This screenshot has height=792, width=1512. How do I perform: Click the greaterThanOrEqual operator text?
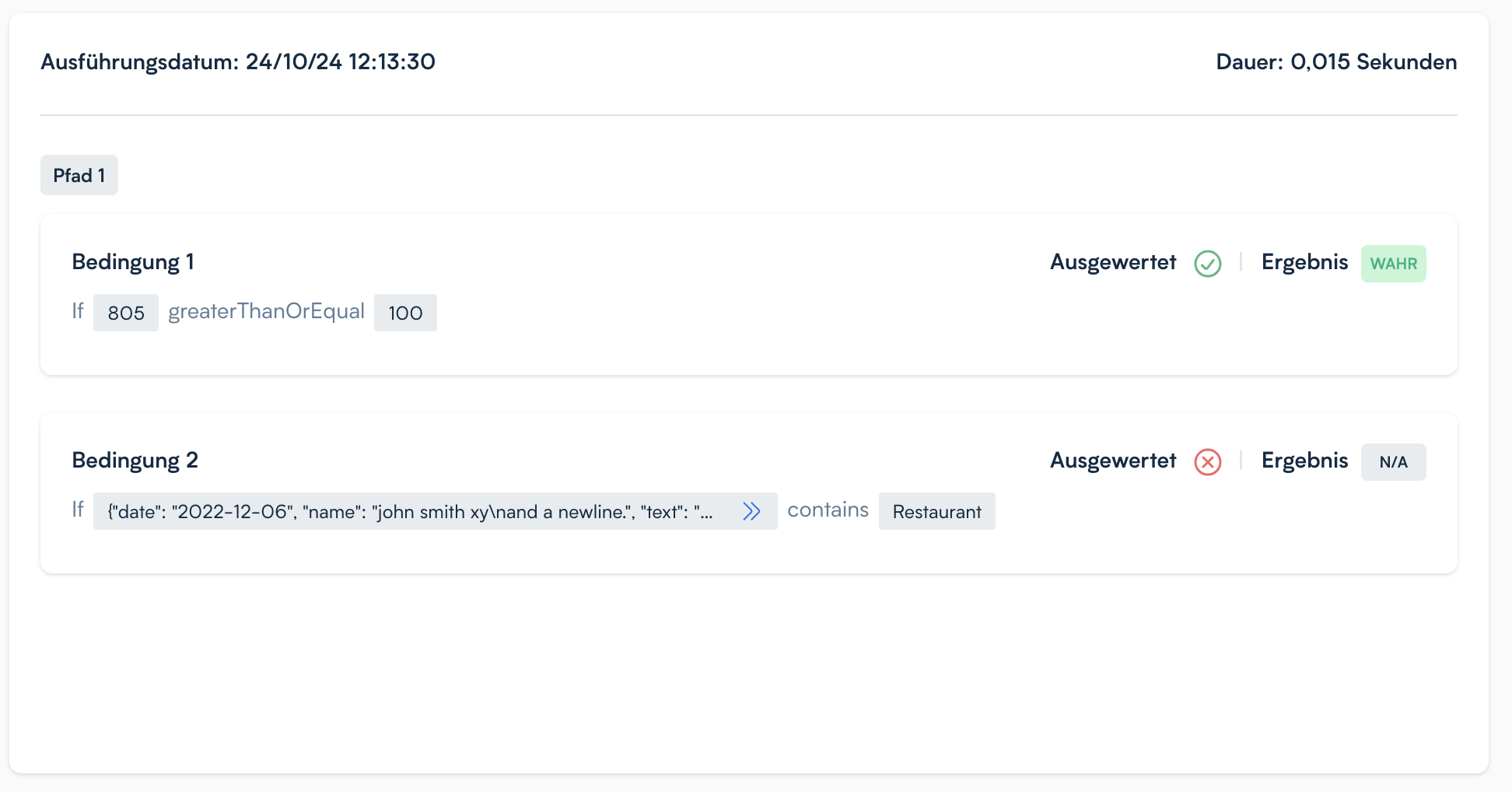point(266,311)
